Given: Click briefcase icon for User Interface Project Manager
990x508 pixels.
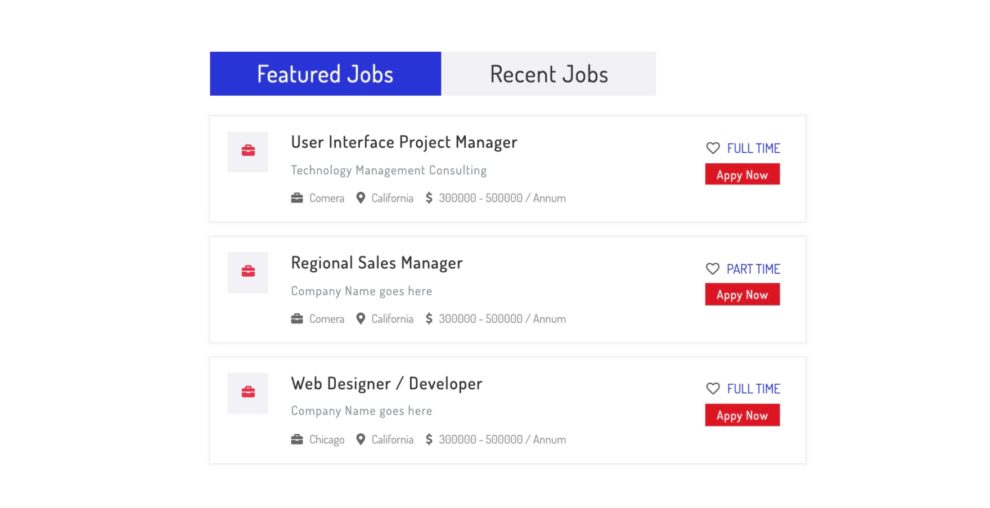Looking at the screenshot, I should 248,151.
